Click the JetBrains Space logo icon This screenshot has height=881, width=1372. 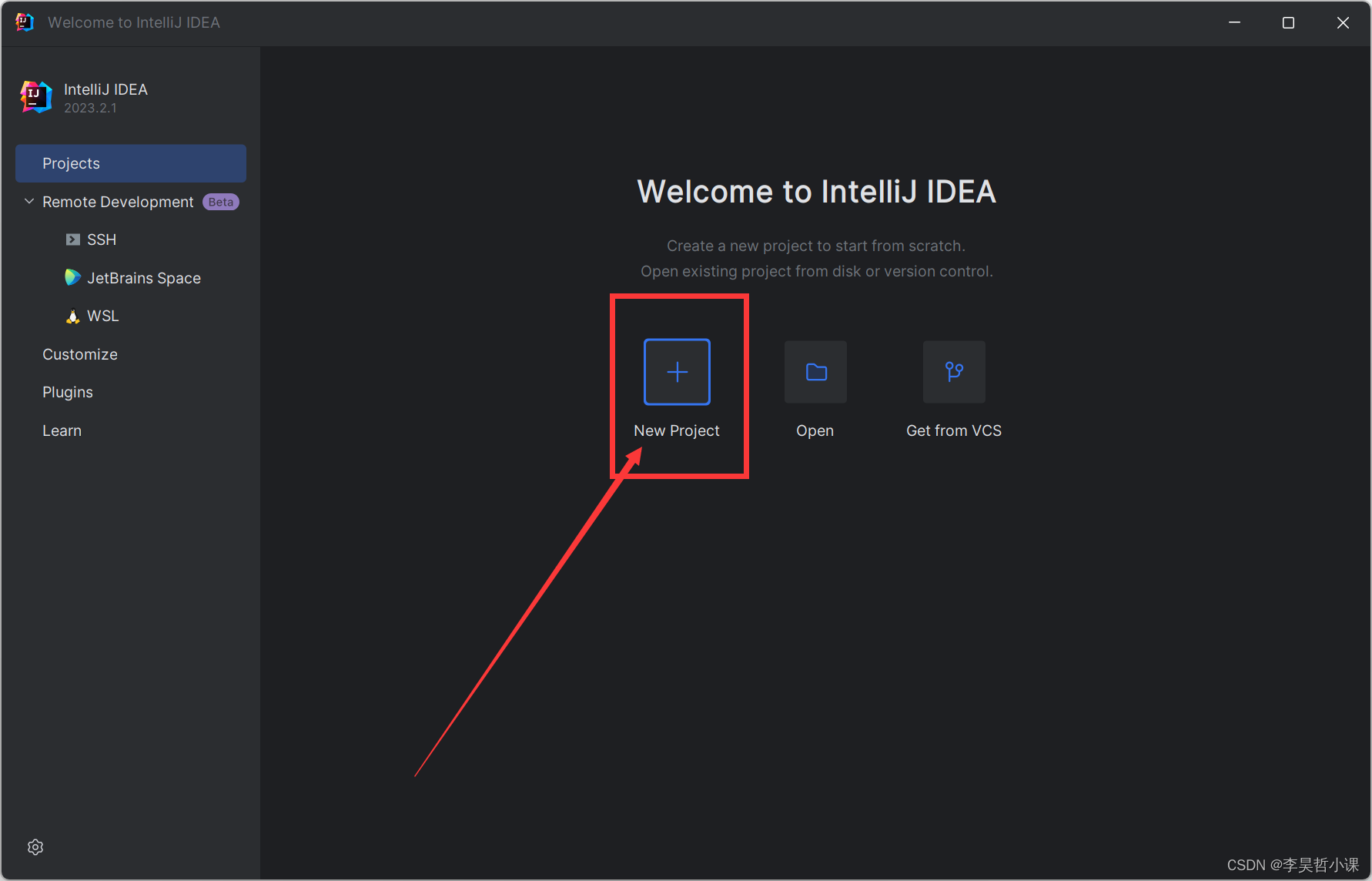click(x=72, y=277)
